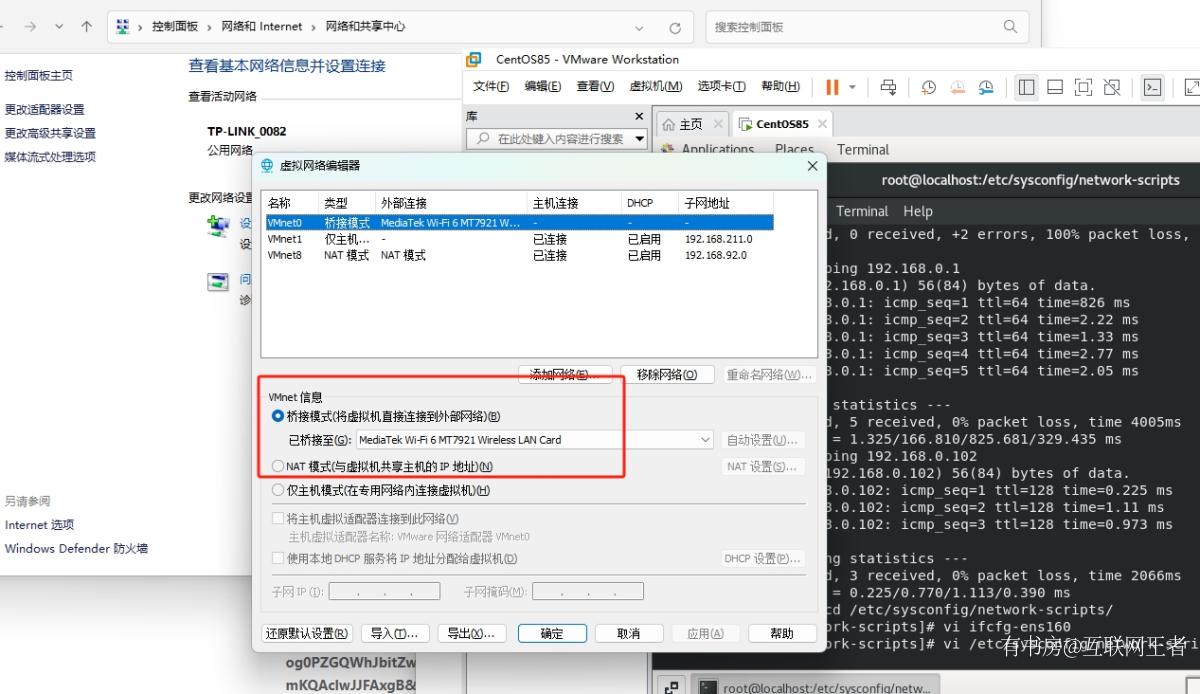Screen dimensions: 1200x694
Task: Click the revert to snapshot icon in VMware toolbar
Action: pyautogui.click(x=958, y=87)
